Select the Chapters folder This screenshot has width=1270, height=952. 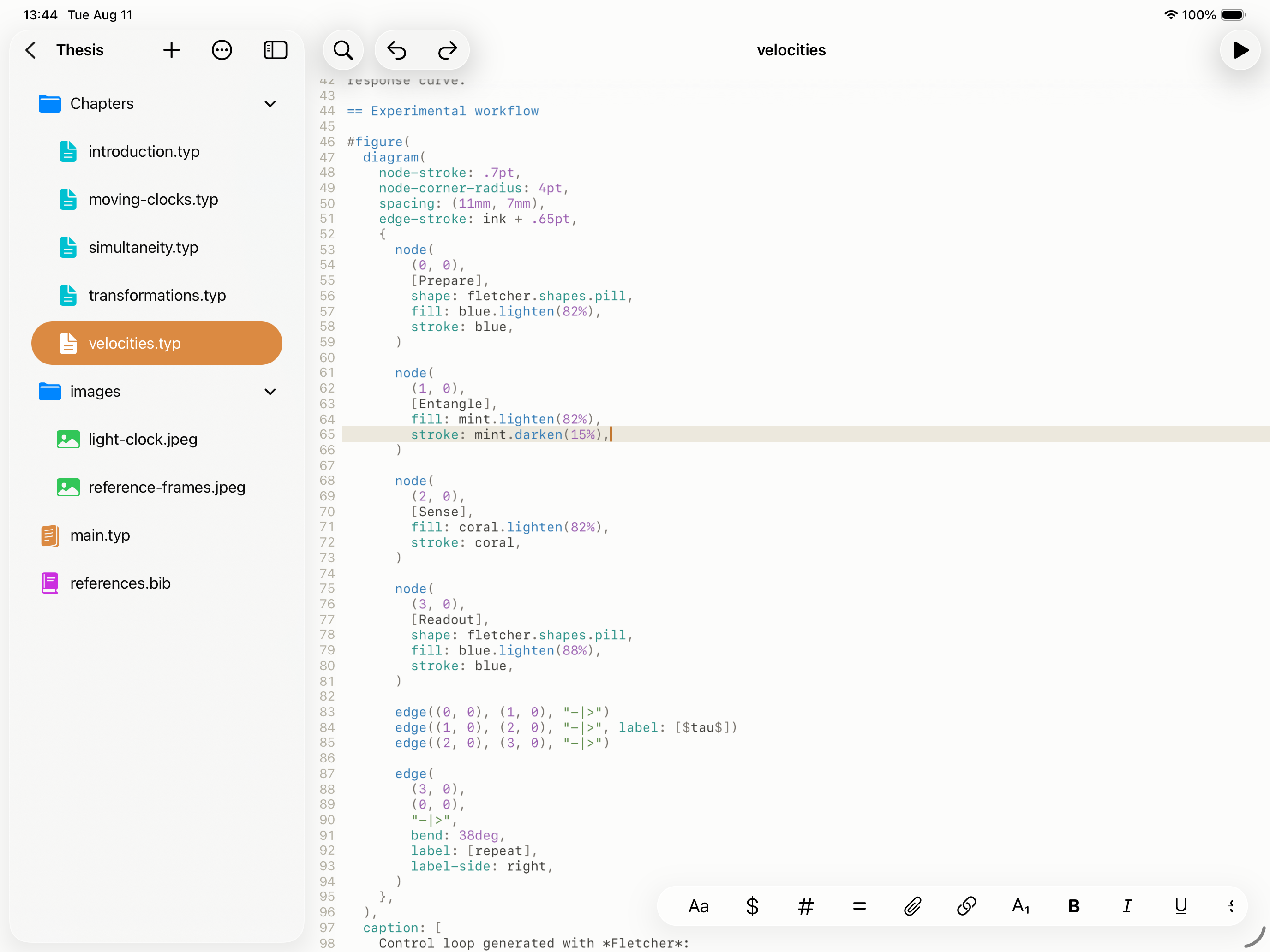click(x=156, y=104)
